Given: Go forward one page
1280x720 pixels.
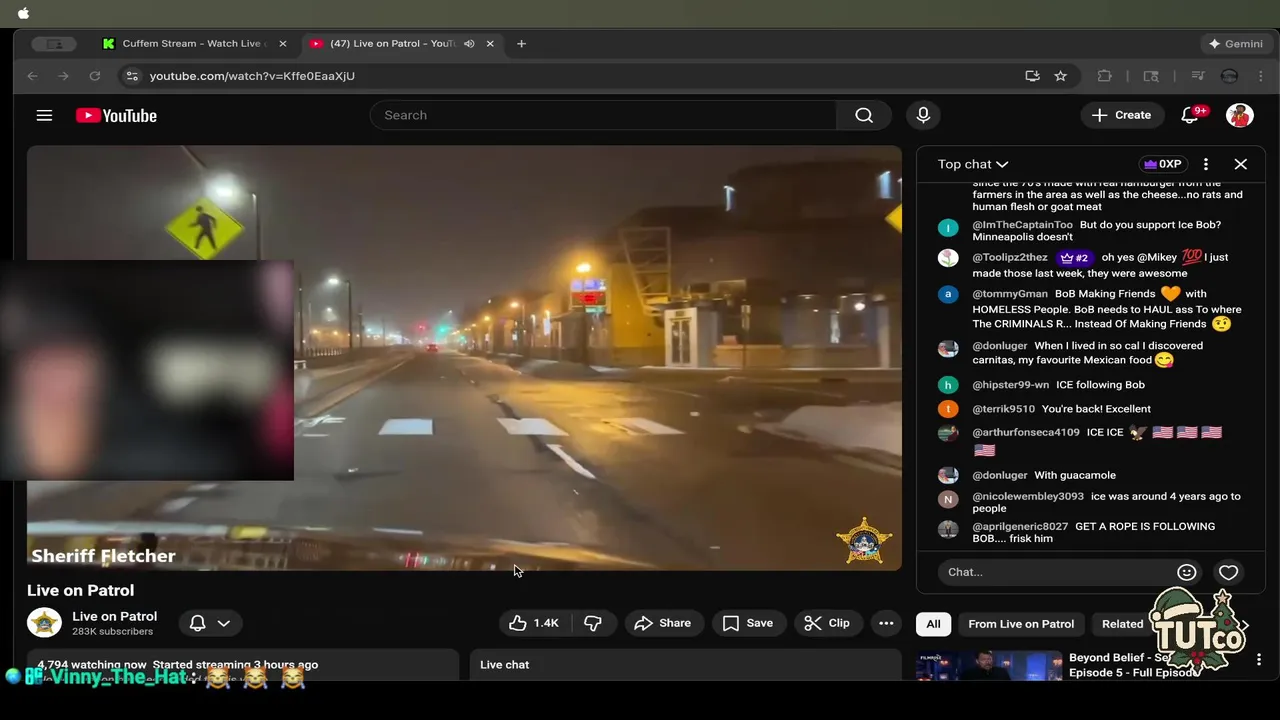Looking at the screenshot, I should tap(63, 76).
